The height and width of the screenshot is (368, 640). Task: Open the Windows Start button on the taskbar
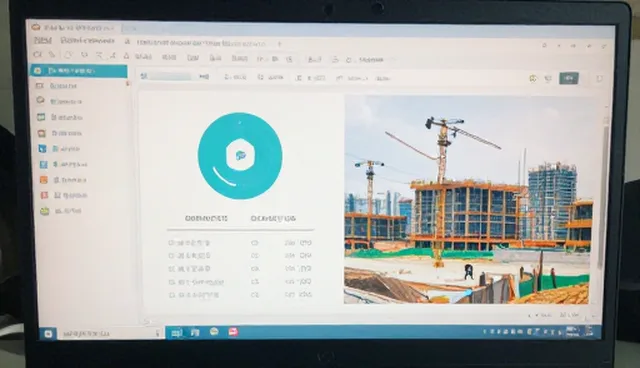(x=48, y=333)
